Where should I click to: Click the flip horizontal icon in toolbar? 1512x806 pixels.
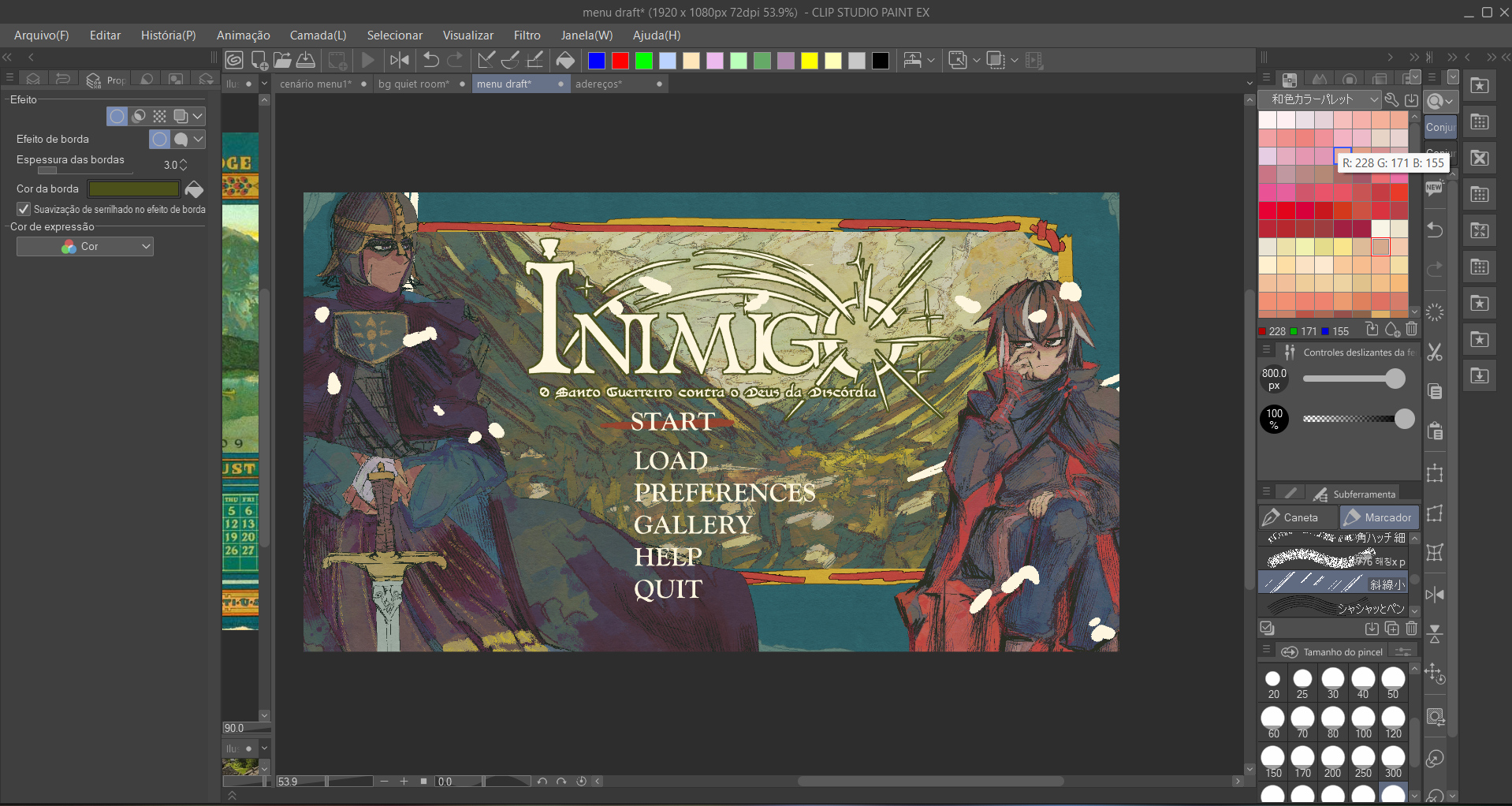pyautogui.click(x=400, y=60)
